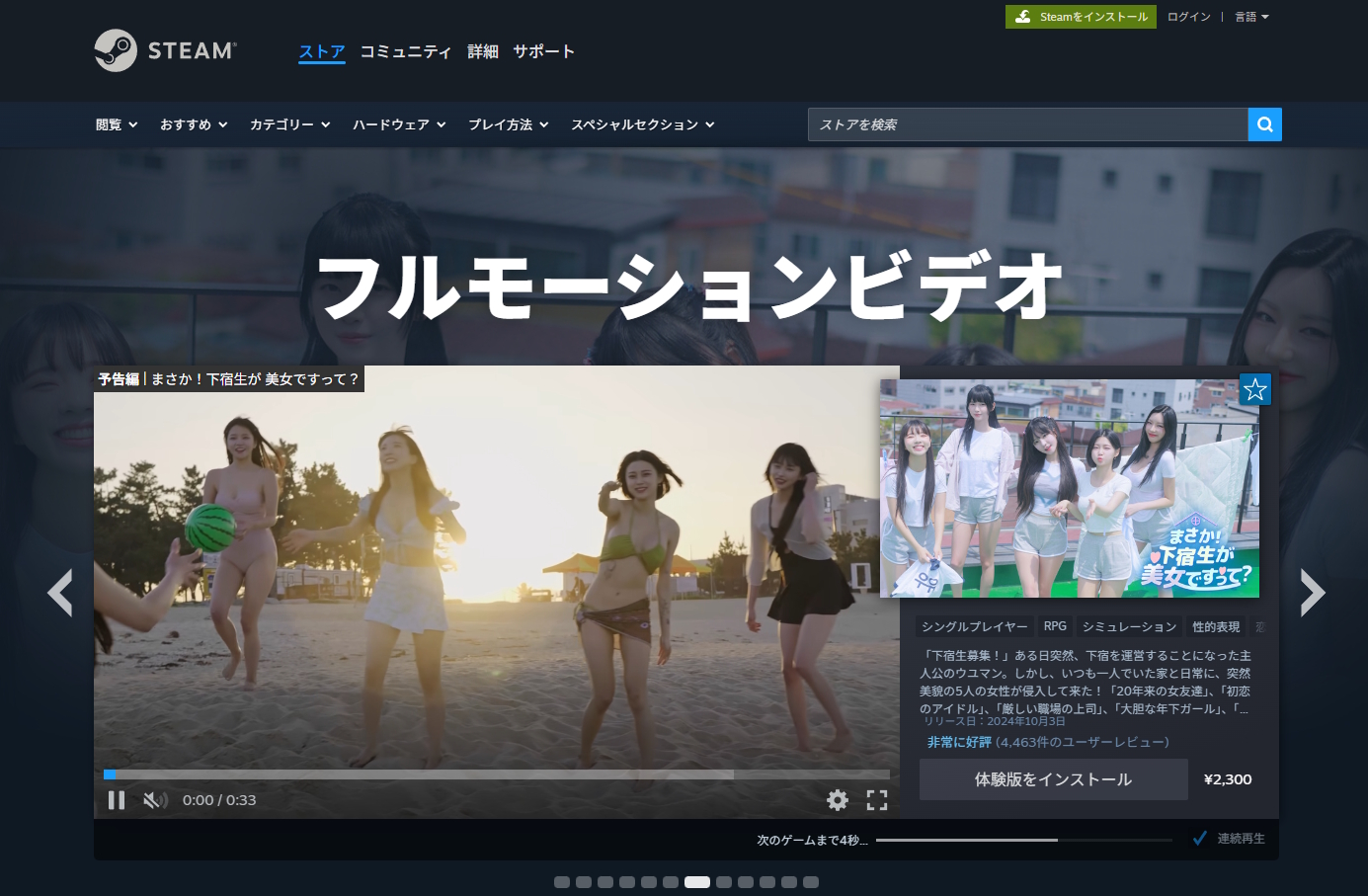Enter fullscreen video mode
This screenshot has width=1368, height=896.
[x=876, y=800]
